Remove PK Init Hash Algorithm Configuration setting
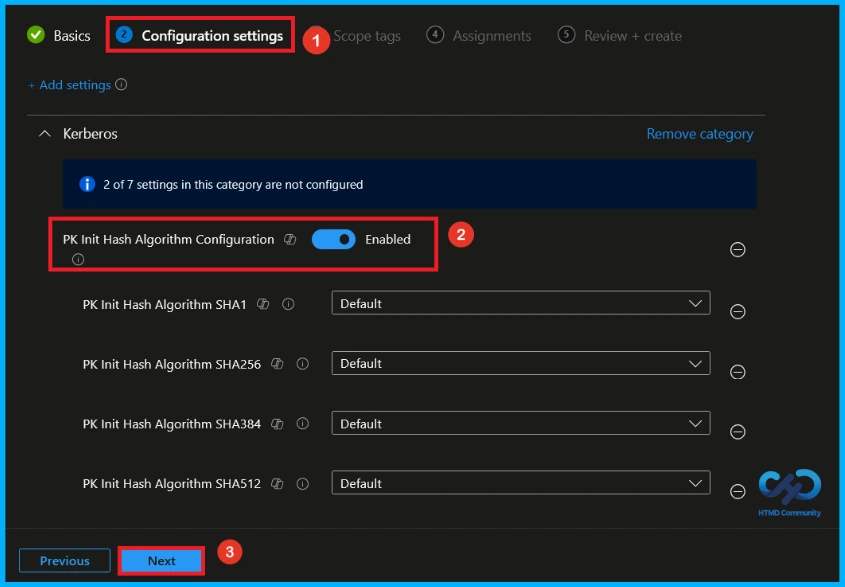This screenshot has width=845, height=587. (x=737, y=250)
